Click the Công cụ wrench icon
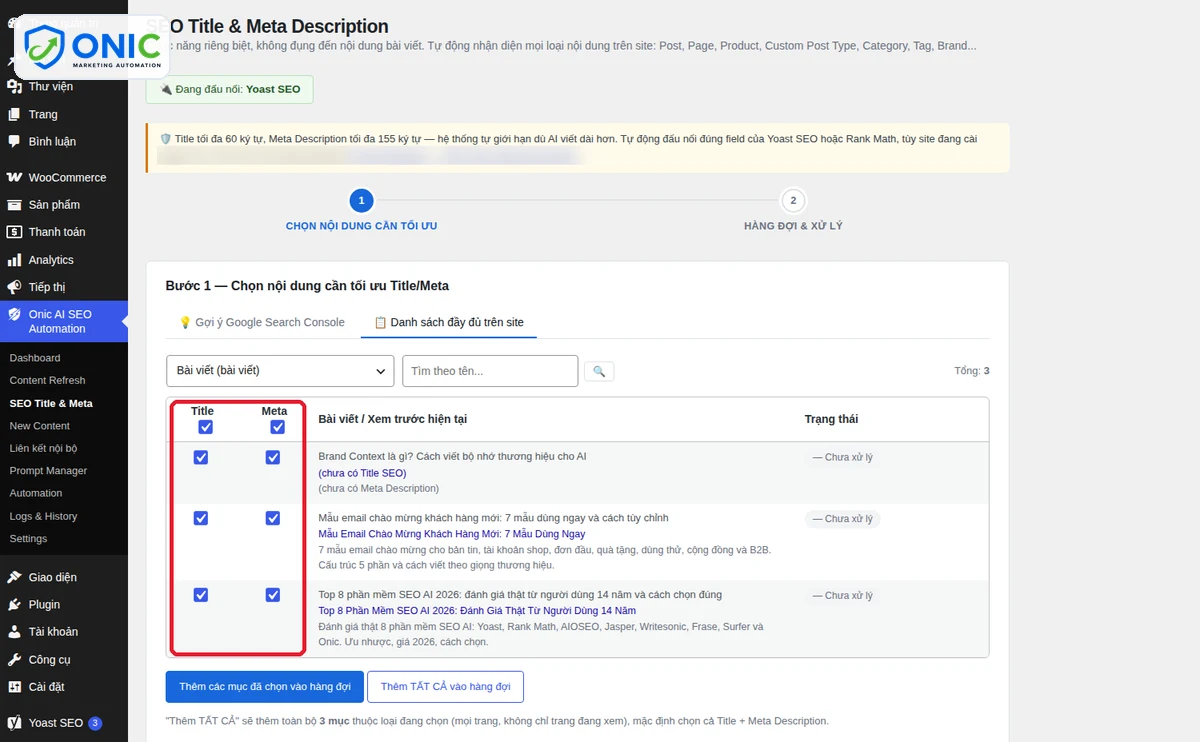This screenshot has height=742, width=1200. (14, 660)
